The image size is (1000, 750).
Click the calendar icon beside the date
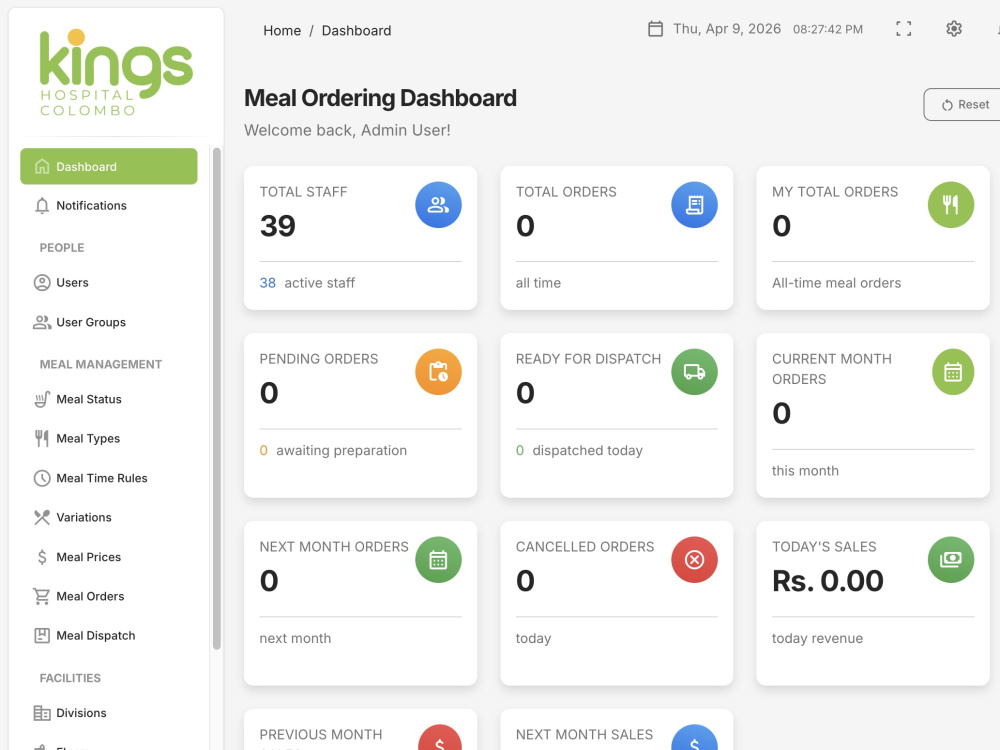pos(655,29)
